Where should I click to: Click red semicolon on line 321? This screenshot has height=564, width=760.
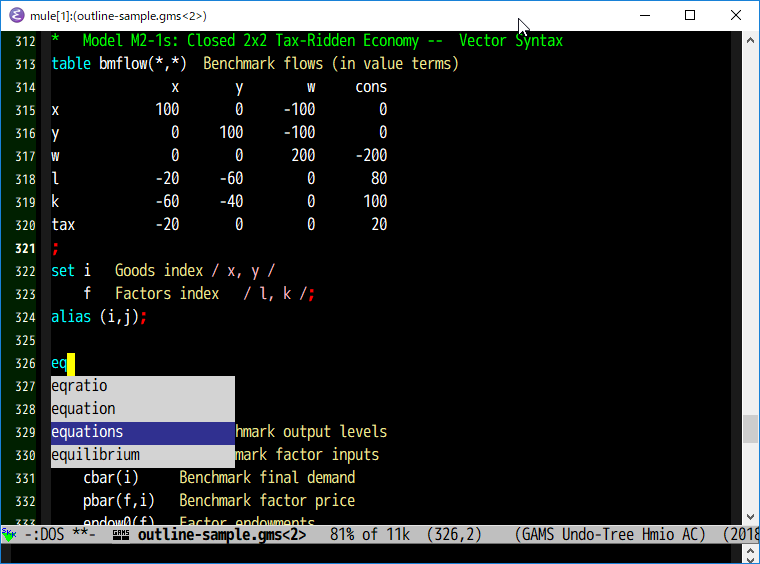point(55,249)
